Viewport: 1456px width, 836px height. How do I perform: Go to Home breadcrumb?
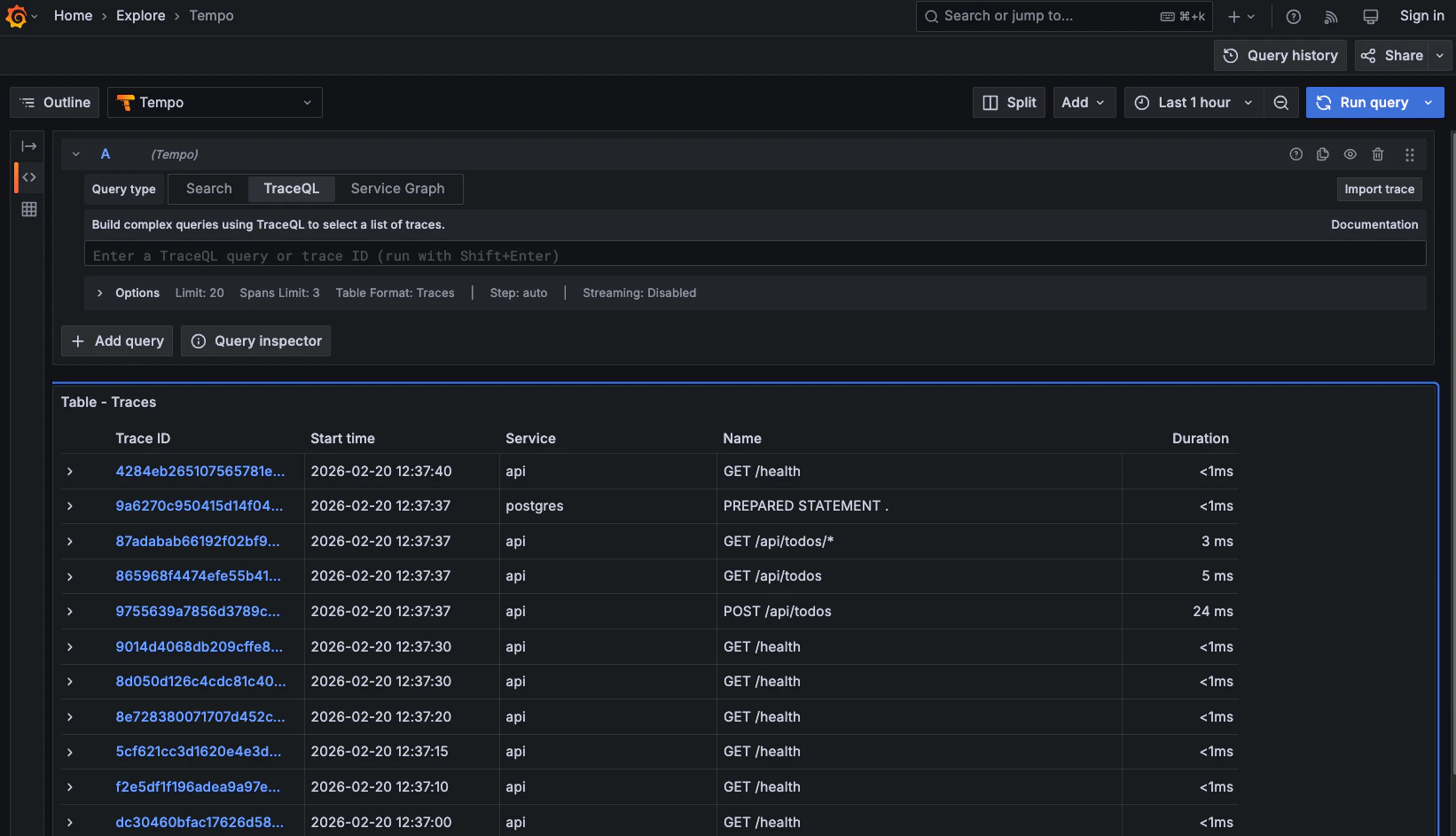[x=74, y=16]
